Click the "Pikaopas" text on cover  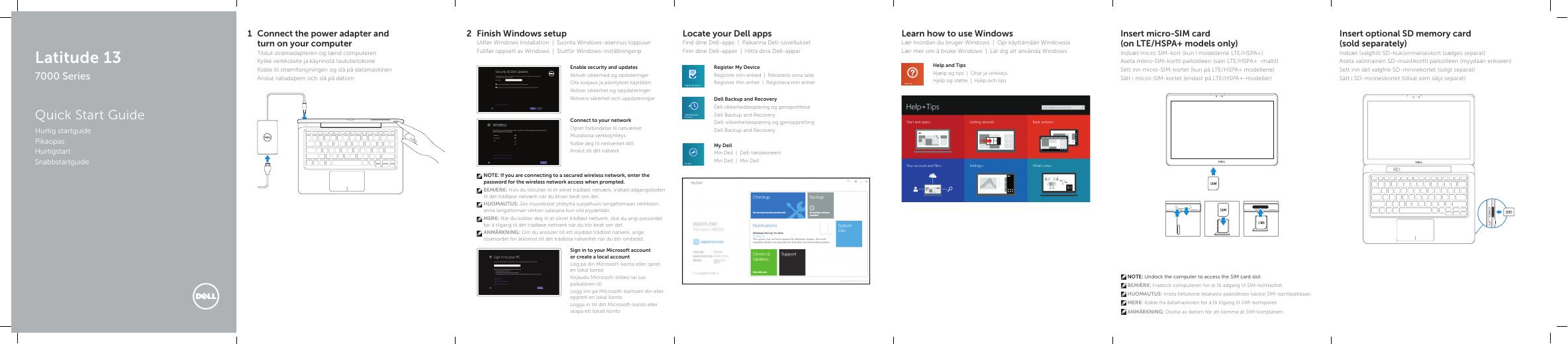(50, 142)
